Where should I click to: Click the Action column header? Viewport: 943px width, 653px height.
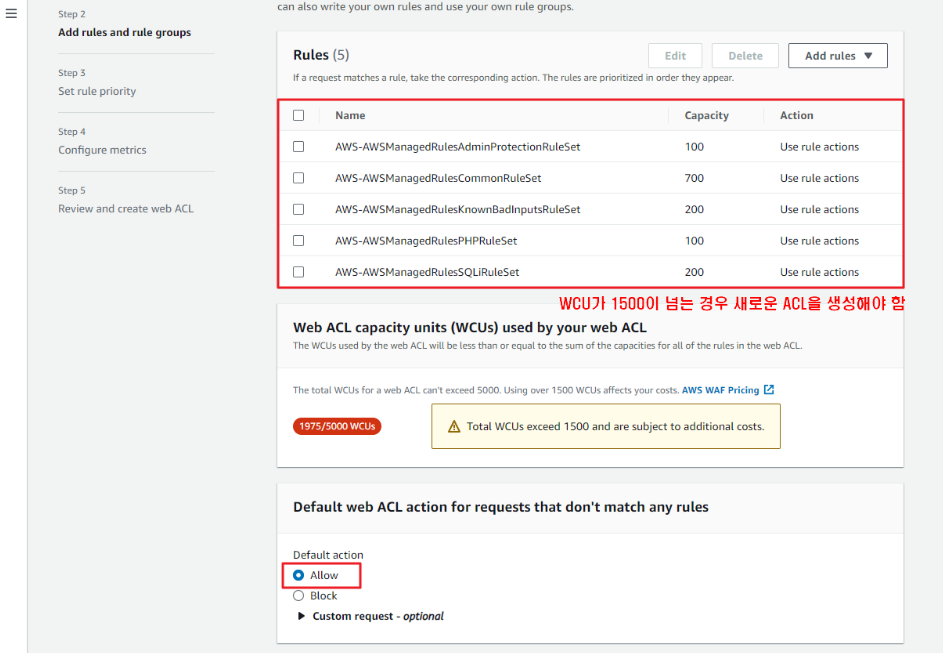[796, 115]
